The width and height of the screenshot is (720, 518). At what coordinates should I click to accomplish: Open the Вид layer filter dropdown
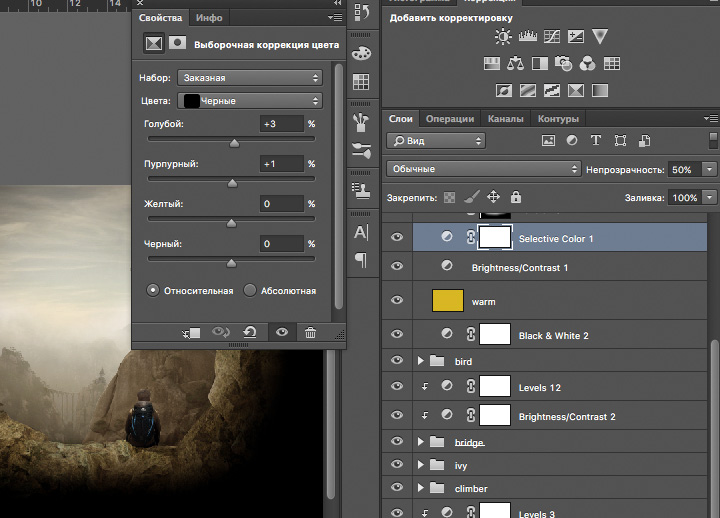436,141
